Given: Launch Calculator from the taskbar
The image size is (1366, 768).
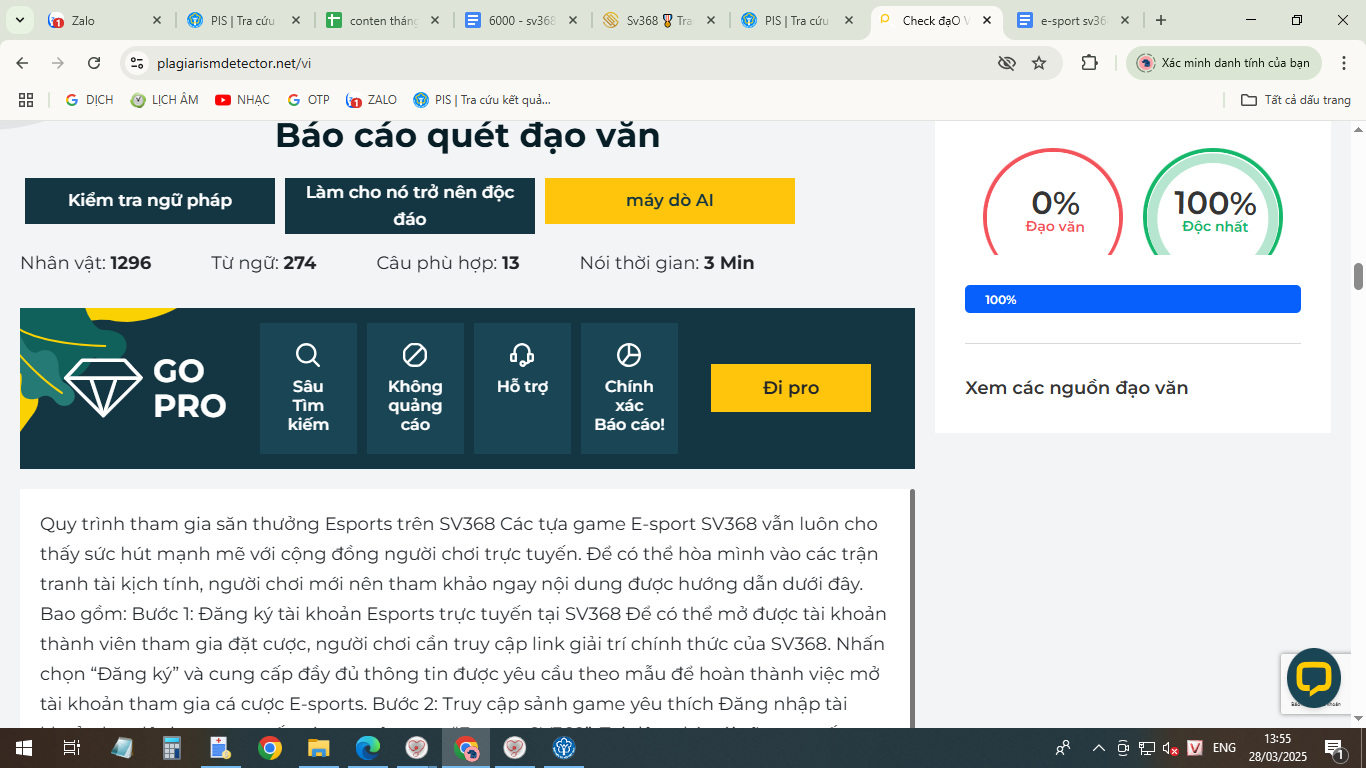Looking at the screenshot, I should pyautogui.click(x=171, y=748).
